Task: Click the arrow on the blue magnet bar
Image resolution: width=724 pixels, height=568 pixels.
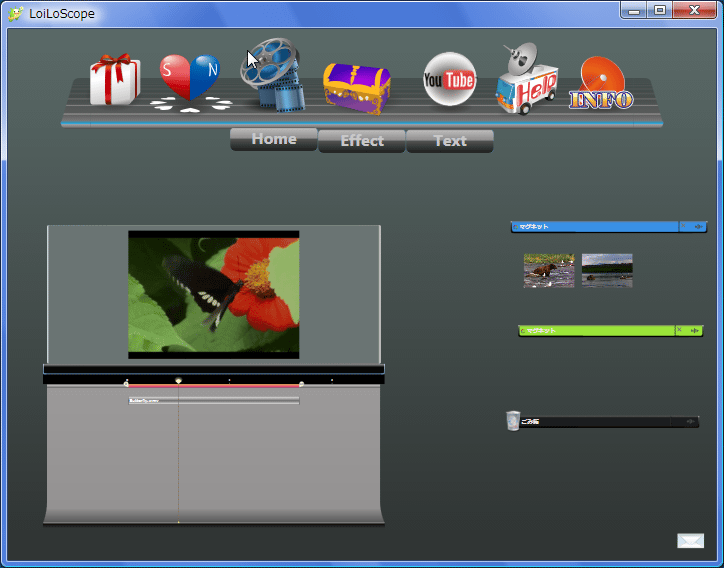Action: pos(697,227)
